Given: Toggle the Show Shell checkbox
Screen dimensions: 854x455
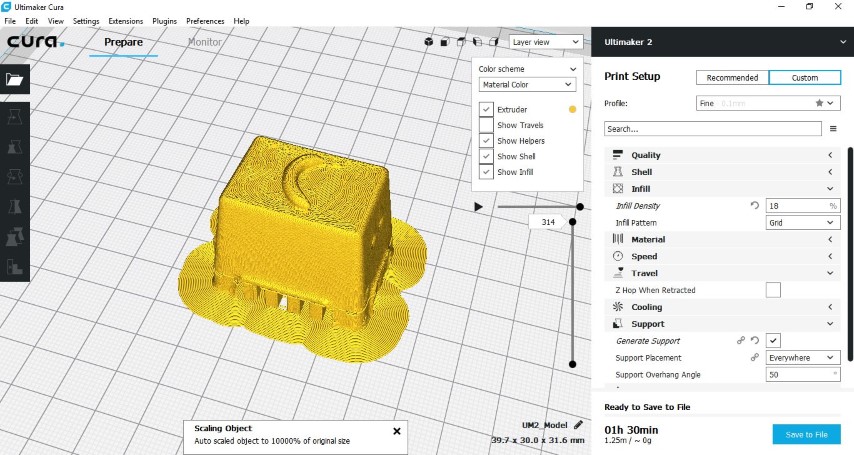Looking at the screenshot, I should pos(486,156).
